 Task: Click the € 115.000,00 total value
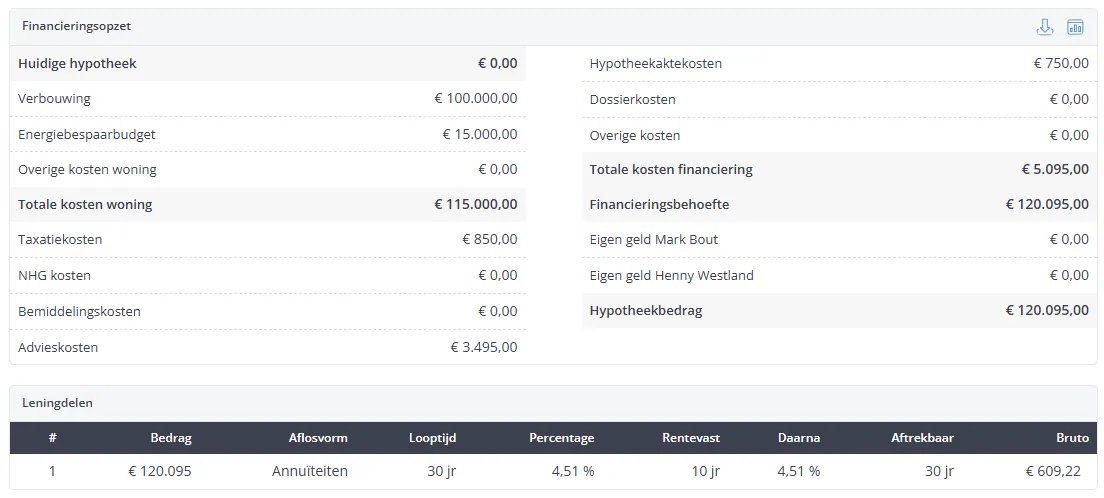[476, 205]
